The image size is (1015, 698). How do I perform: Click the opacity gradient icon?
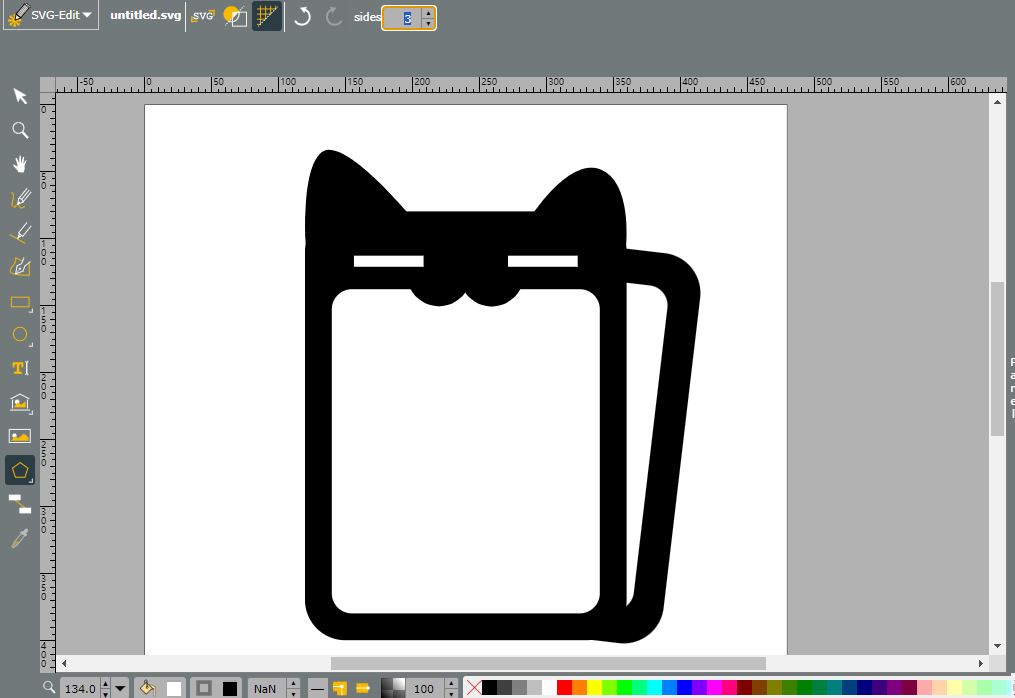393,688
